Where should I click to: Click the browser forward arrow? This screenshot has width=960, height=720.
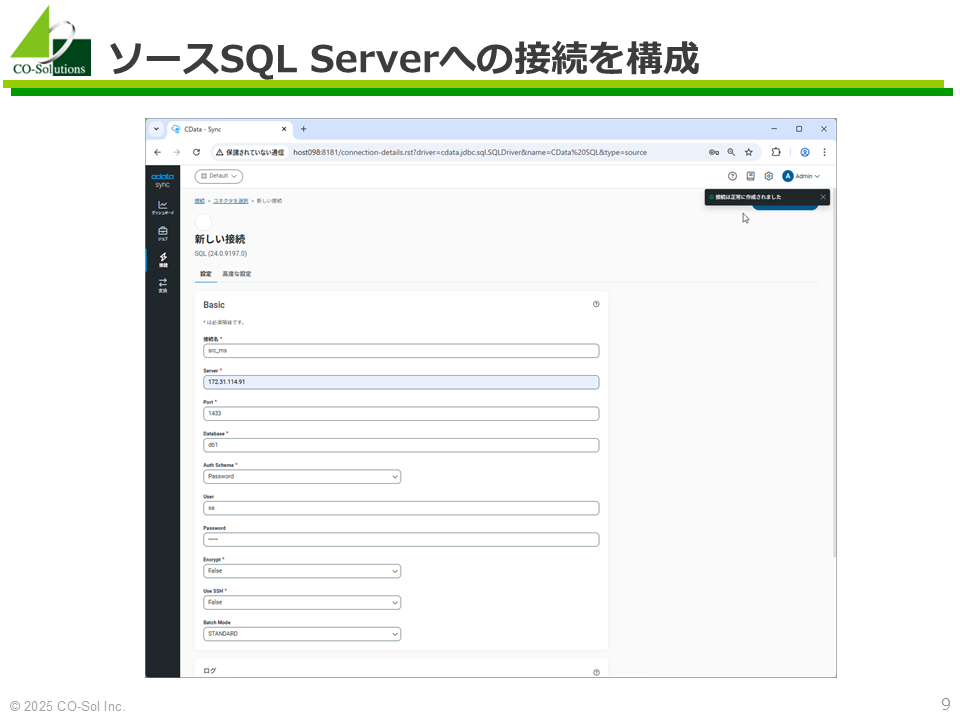[x=177, y=152]
